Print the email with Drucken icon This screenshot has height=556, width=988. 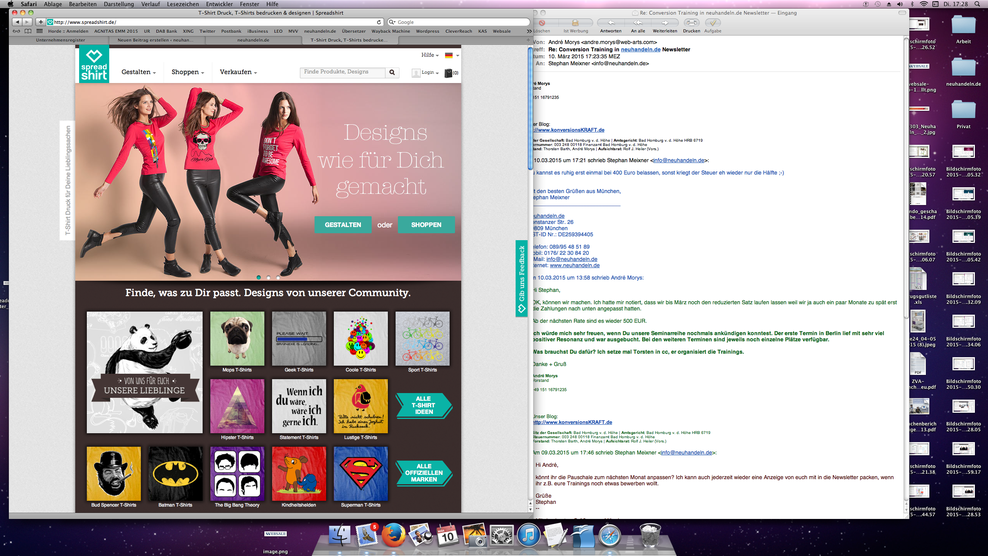tap(691, 23)
